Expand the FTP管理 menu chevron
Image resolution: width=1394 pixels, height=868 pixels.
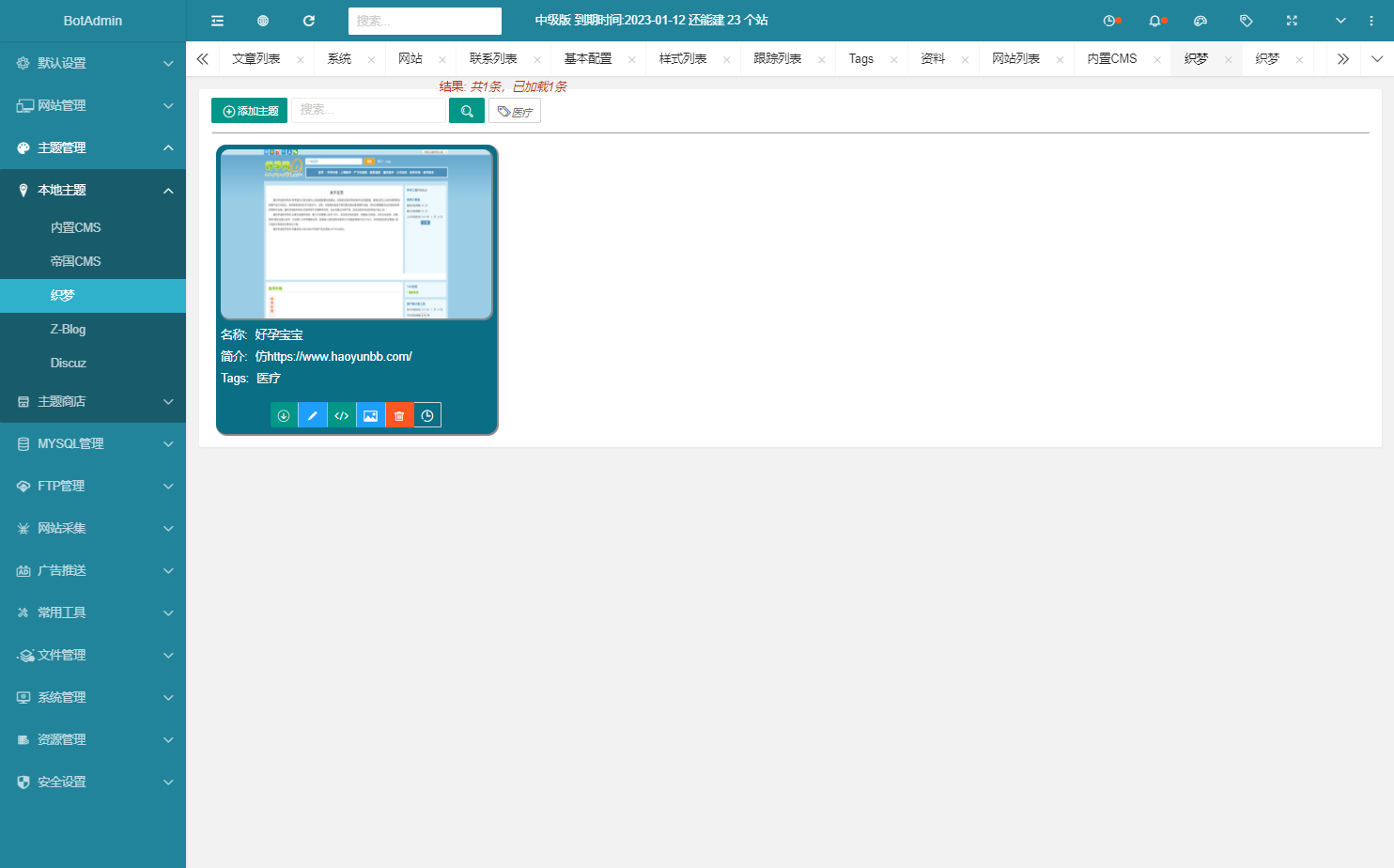tap(168, 486)
